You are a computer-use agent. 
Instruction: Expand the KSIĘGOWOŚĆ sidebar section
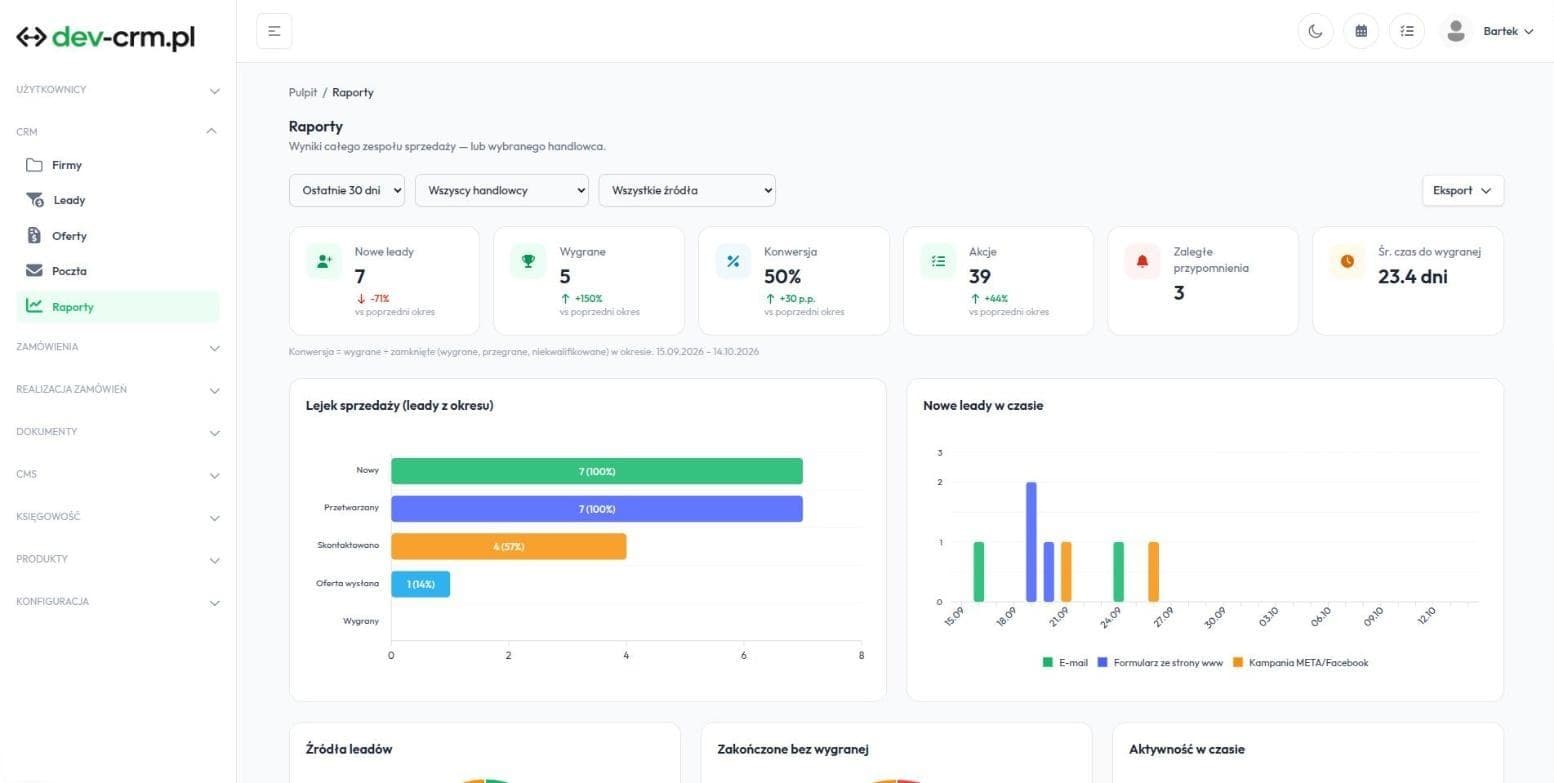click(118, 517)
